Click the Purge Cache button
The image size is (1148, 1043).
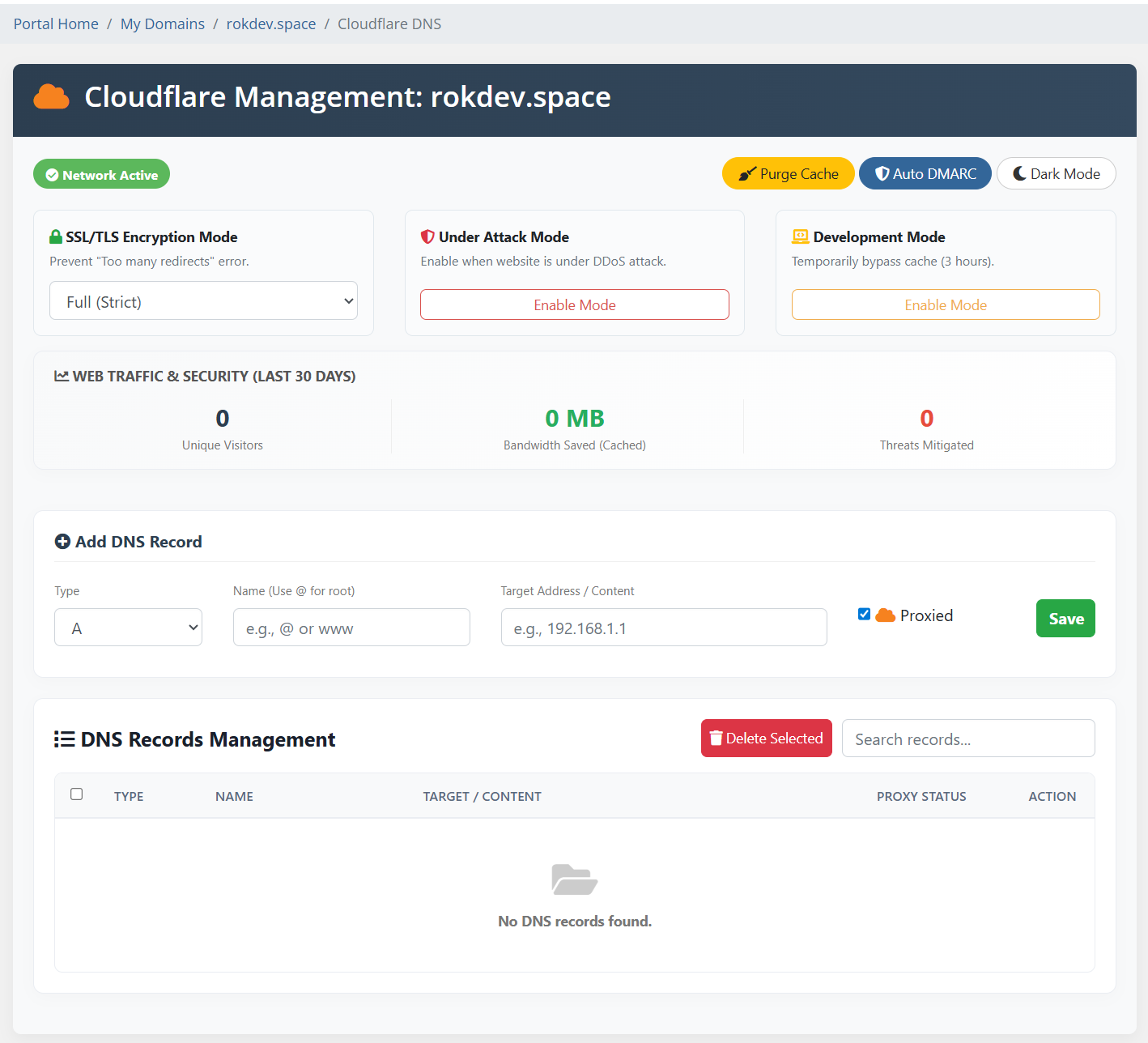point(789,173)
